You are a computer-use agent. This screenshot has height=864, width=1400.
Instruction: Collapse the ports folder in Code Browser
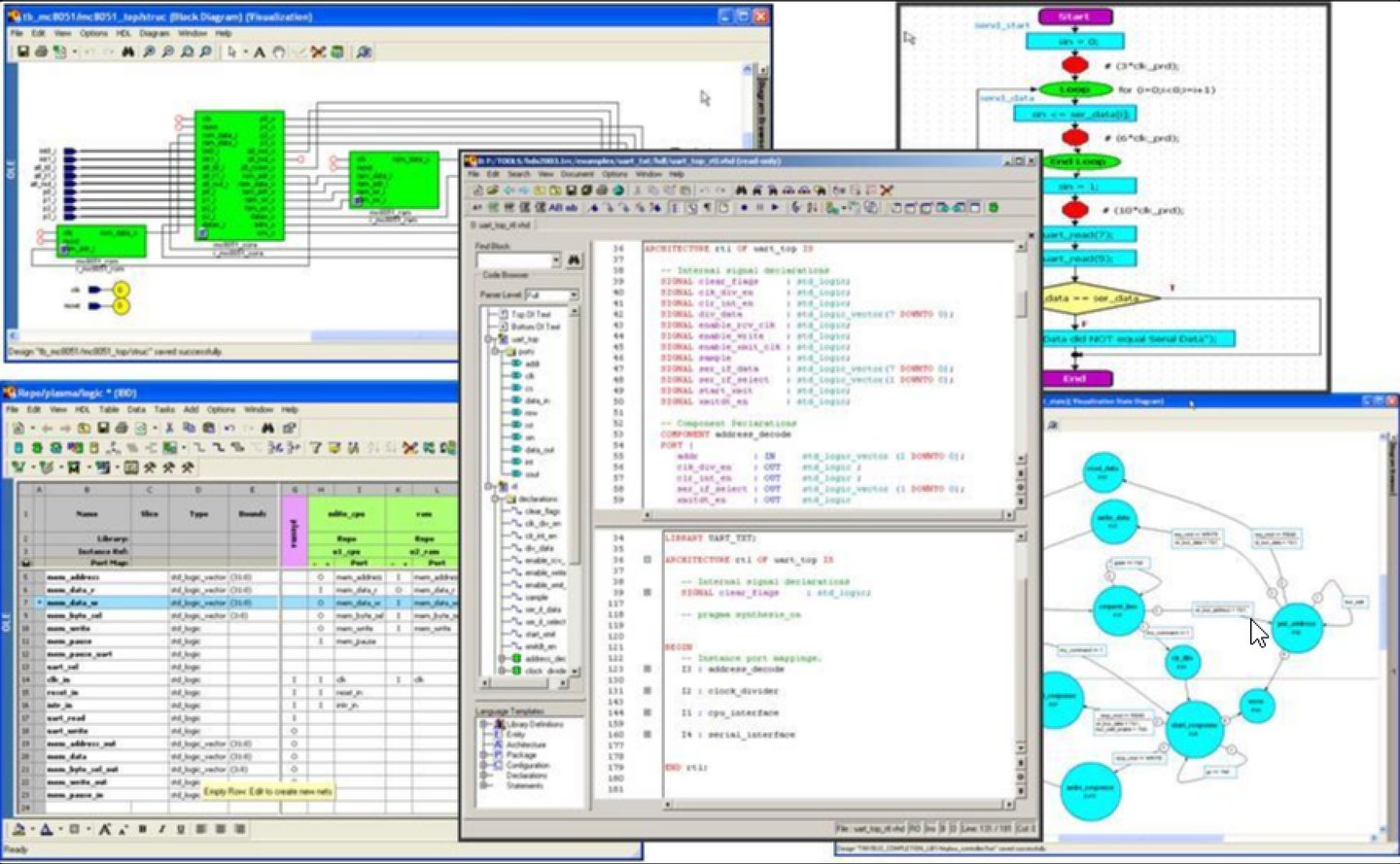[x=496, y=352]
